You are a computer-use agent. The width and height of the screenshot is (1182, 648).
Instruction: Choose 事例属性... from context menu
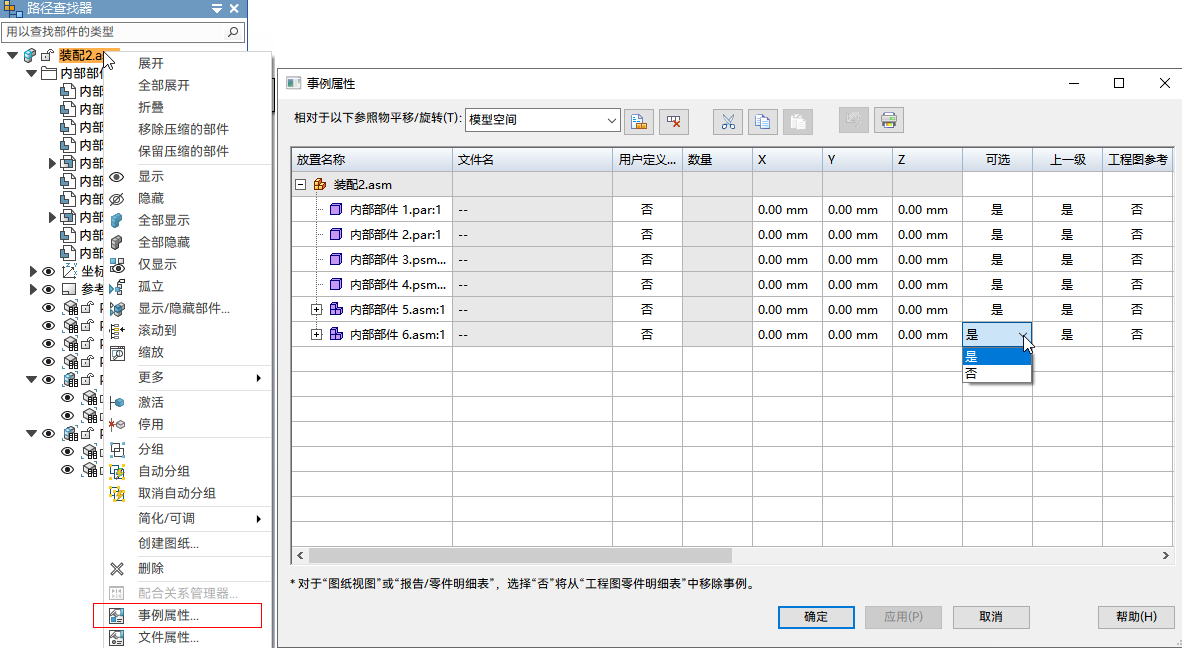pyautogui.click(x=168, y=615)
